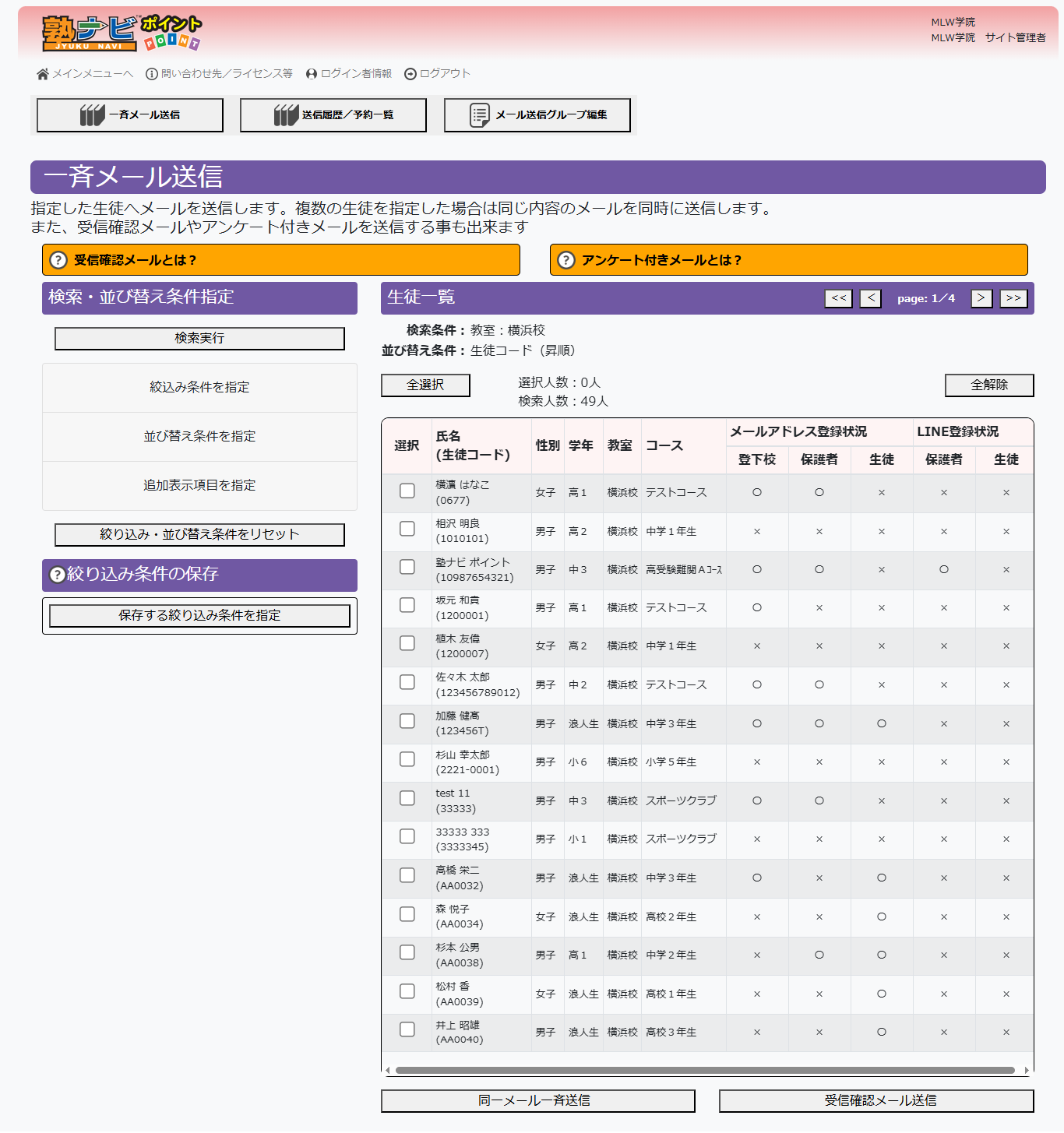
Task: Click the person icon for ログイン者情報
Action: click(x=312, y=74)
